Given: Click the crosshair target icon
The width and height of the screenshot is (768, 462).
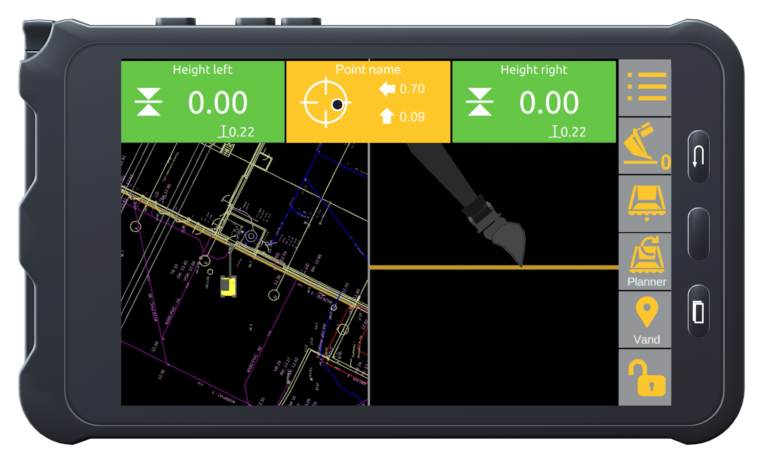Looking at the screenshot, I should (327, 102).
